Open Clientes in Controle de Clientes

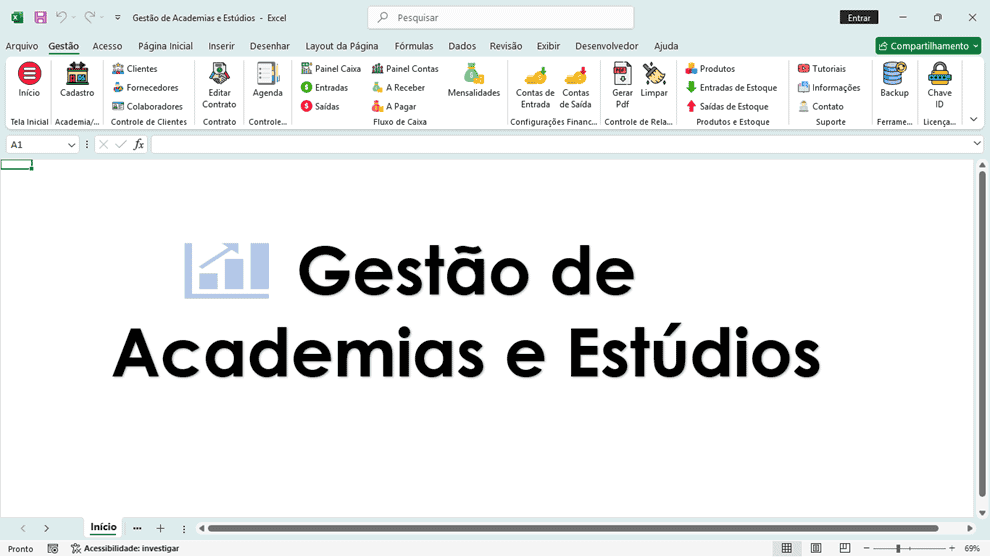(135, 68)
